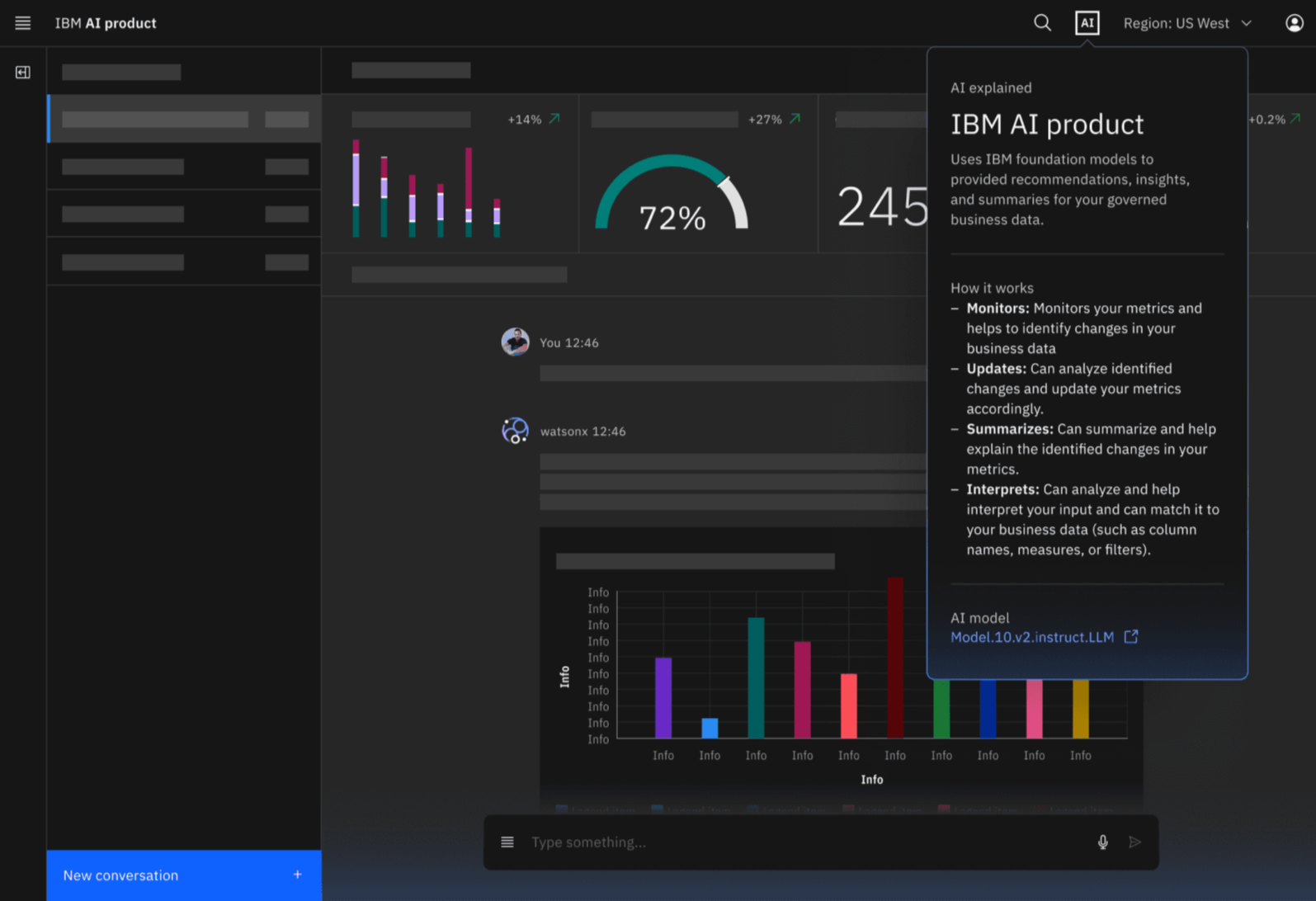Click the +27% trend arrow icon
The width and height of the screenshot is (1316, 901).
[x=795, y=119]
